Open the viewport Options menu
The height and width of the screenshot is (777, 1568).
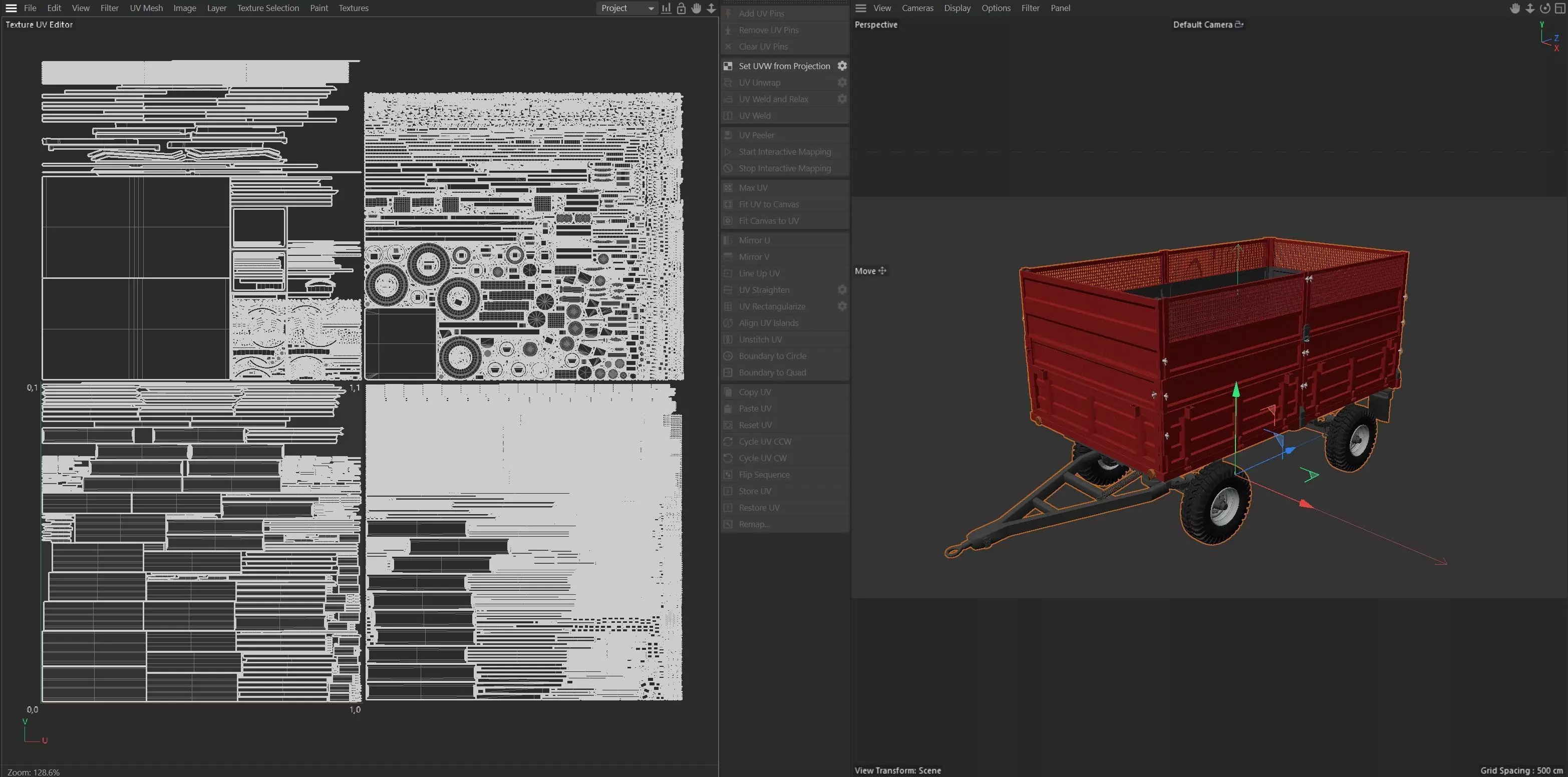(x=996, y=8)
